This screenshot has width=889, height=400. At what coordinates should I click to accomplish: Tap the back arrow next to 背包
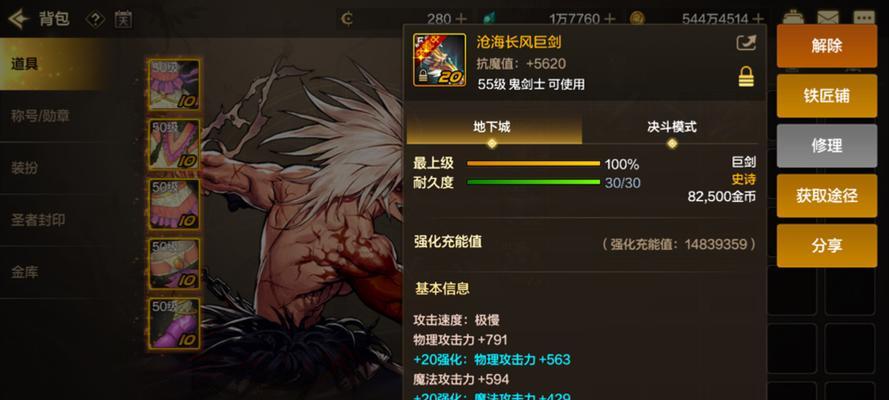click(x=18, y=19)
